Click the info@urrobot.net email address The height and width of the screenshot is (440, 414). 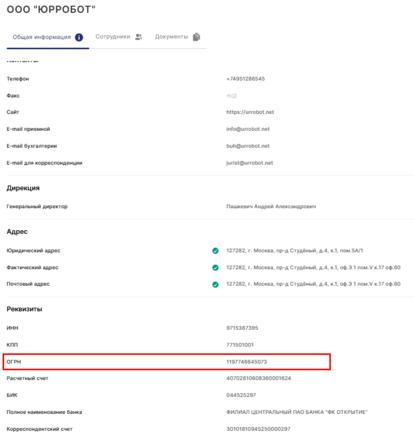248,129
